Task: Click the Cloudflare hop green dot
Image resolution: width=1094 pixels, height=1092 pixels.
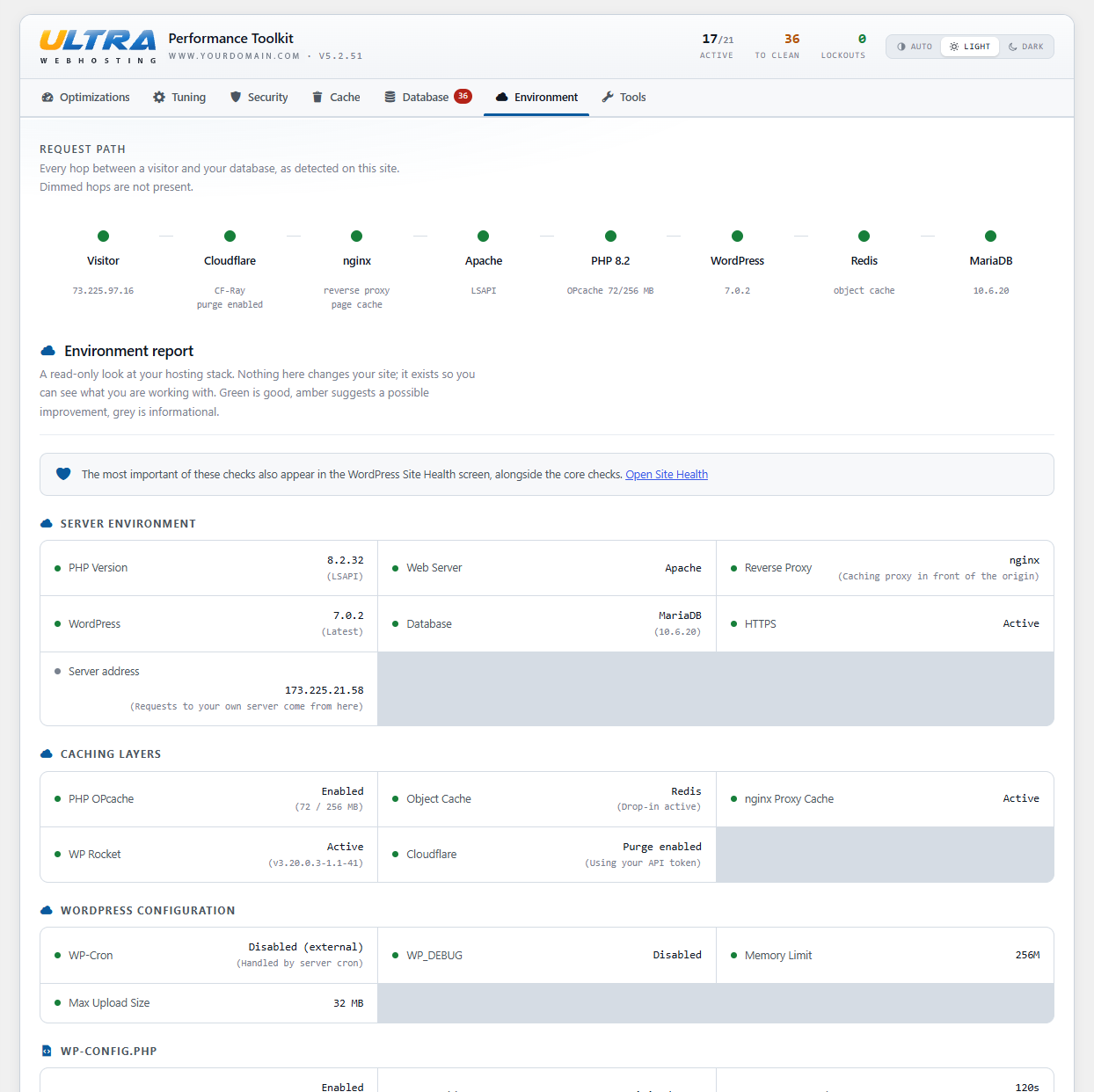Action: (230, 236)
